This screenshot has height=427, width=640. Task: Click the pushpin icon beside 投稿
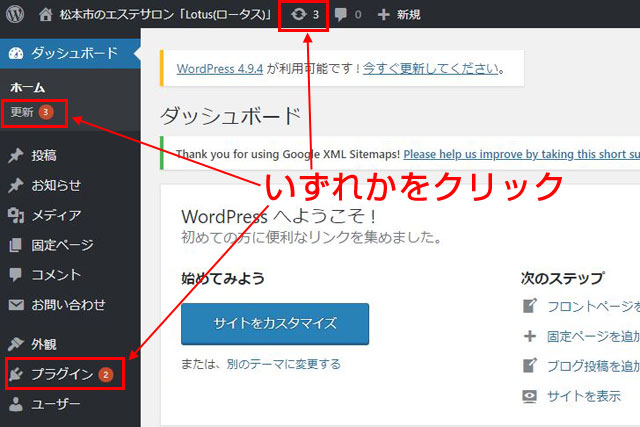pos(16,156)
